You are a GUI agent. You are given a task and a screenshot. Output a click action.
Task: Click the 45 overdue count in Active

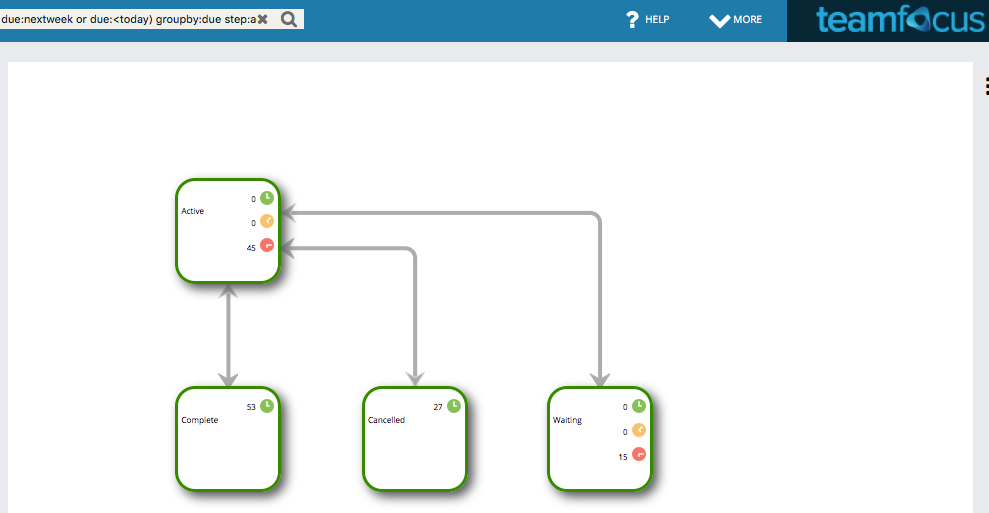tap(251, 248)
